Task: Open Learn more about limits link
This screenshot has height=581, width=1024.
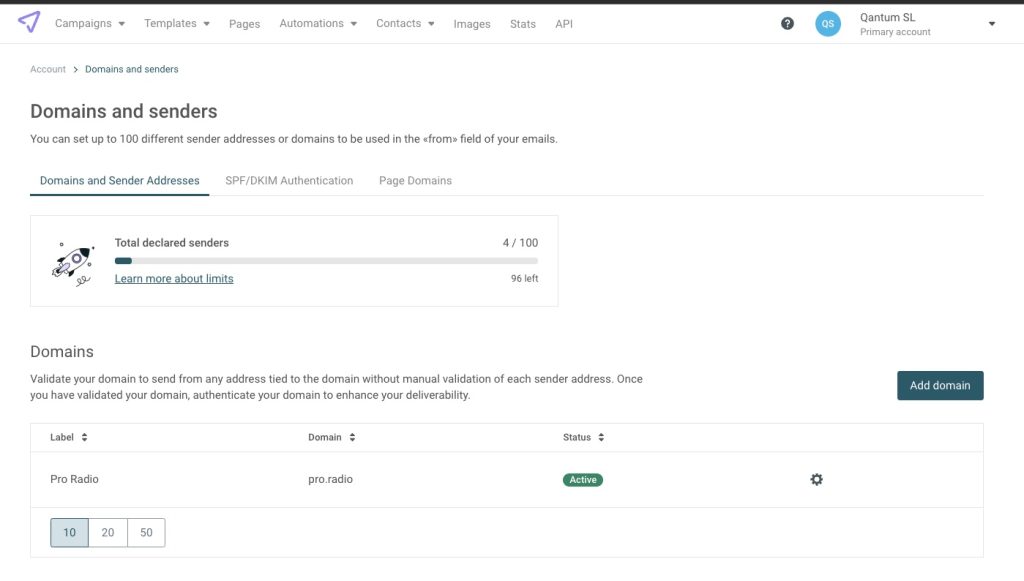Action: 174,279
